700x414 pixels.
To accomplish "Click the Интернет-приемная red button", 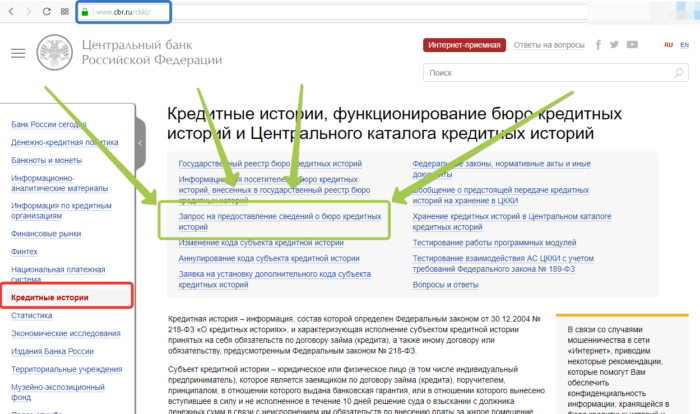I will point(463,45).
